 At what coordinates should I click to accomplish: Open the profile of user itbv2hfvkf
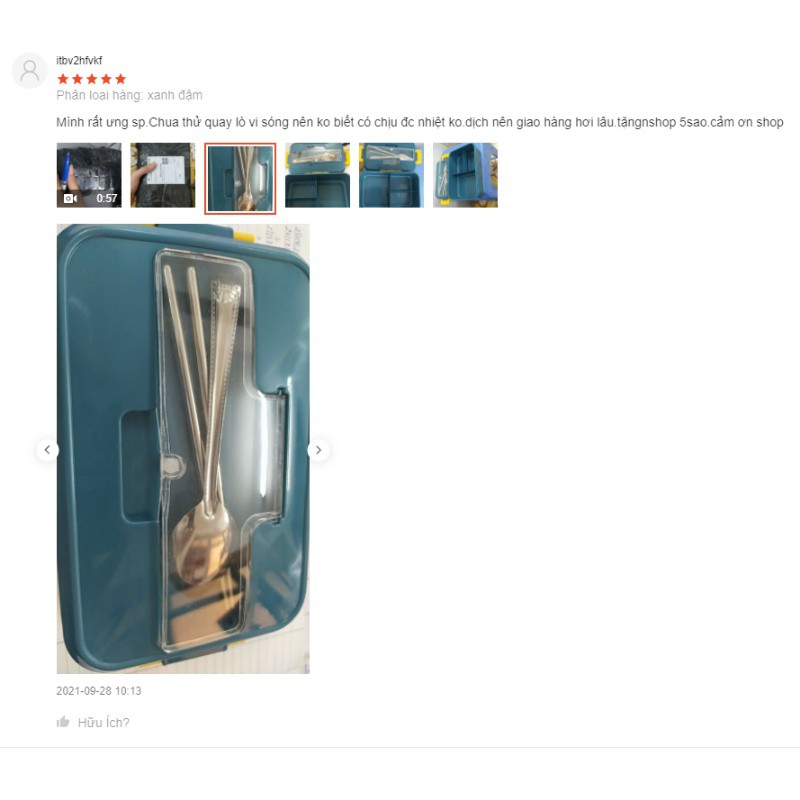coord(79,61)
